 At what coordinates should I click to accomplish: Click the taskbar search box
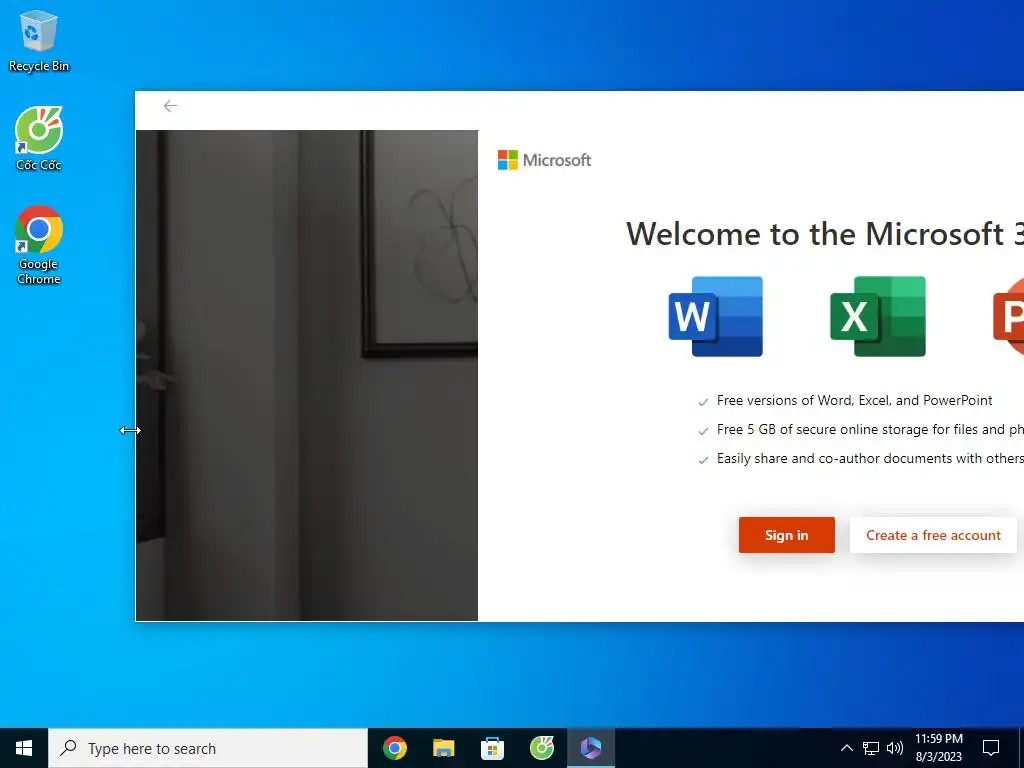(x=208, y=748)
